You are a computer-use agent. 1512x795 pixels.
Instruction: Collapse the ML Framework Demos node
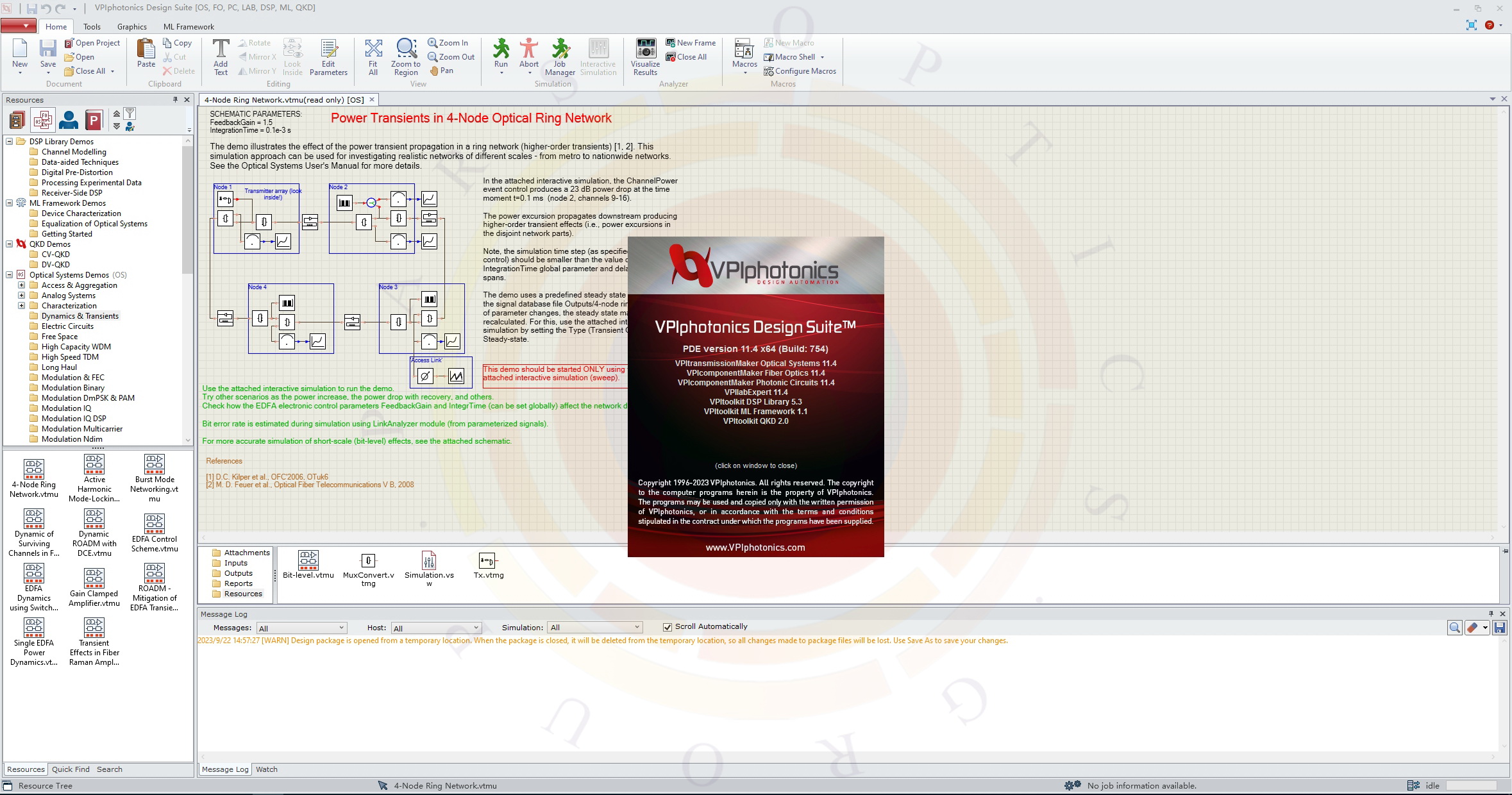pyautogui.click(x=10, y=203)
